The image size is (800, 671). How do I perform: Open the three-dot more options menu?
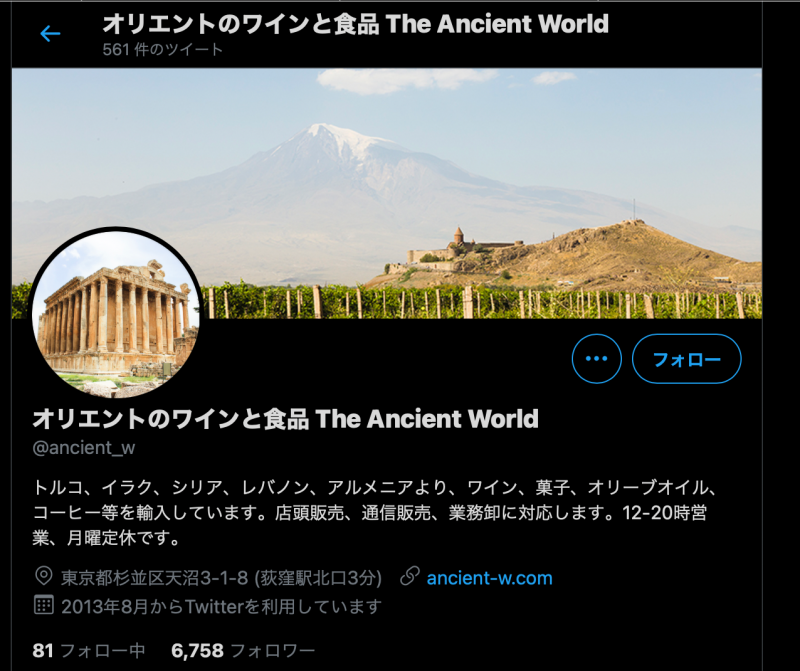click(x=596, y=359)
